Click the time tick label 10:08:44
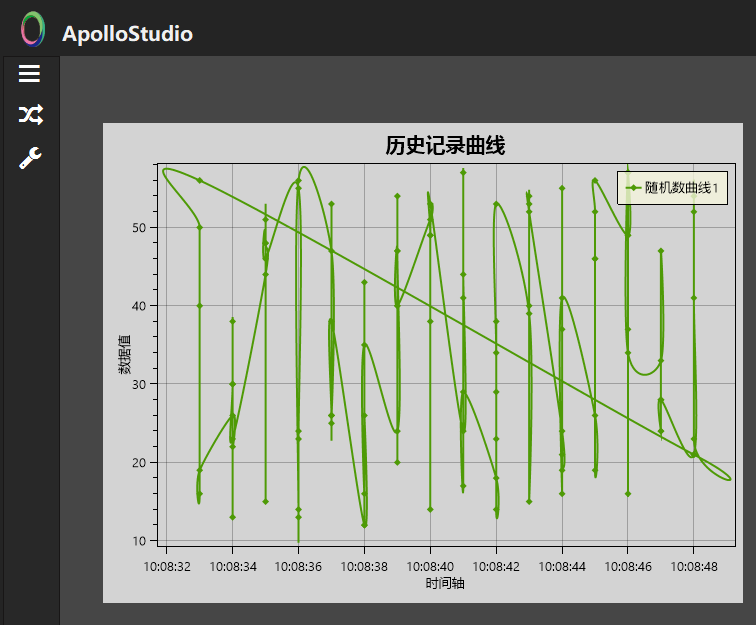 click(x=562, y=567)
